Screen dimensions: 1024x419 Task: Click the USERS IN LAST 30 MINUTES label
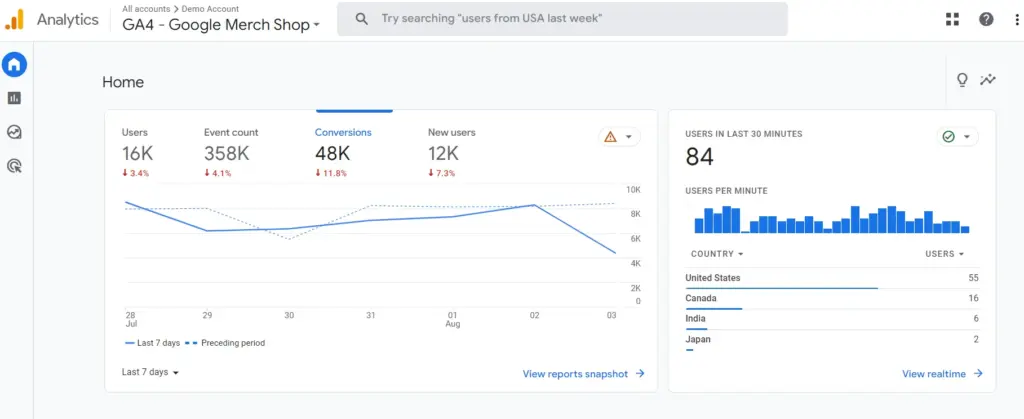click(744, 134)
